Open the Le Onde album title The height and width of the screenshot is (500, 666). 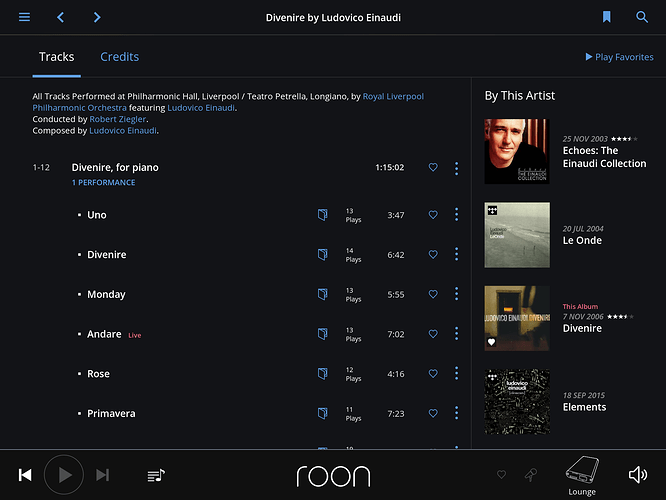coord(582,240)
